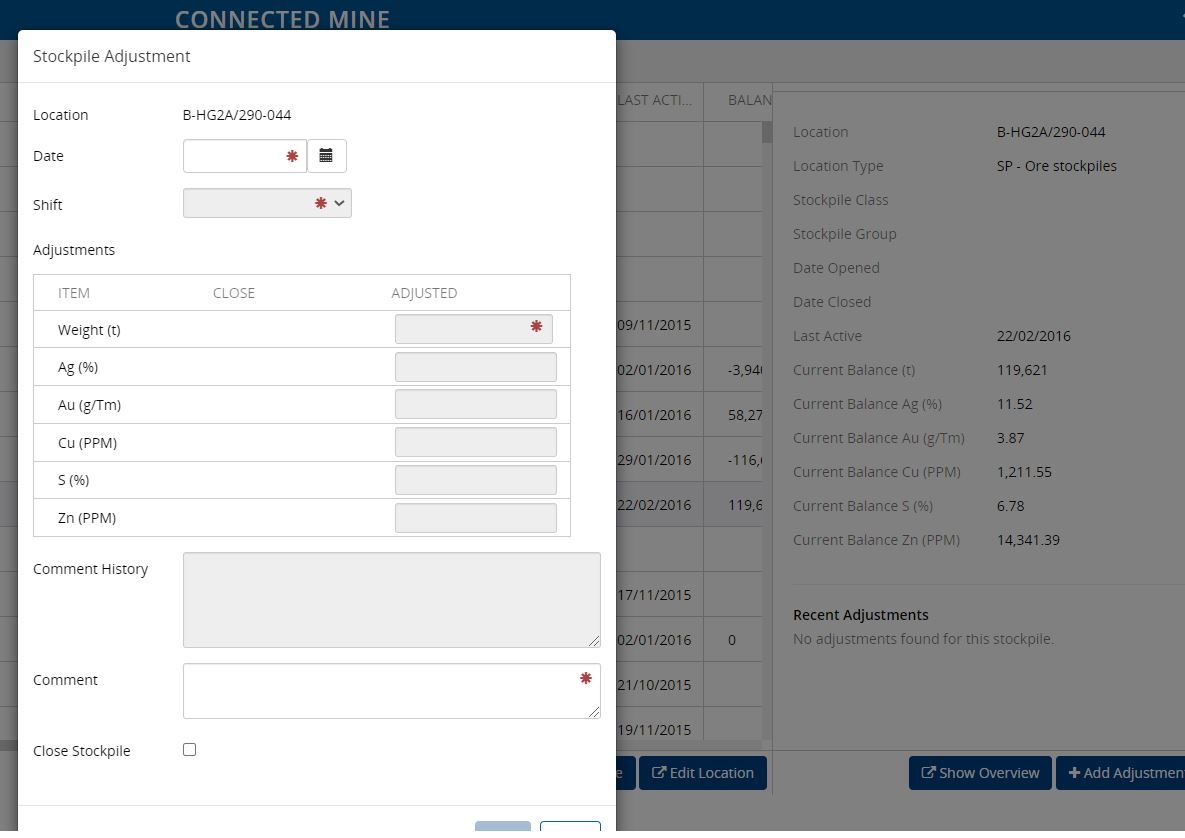The image size is (1185, 838).
Task: Click Show Overview in background page
Action: tap(980, 773)
